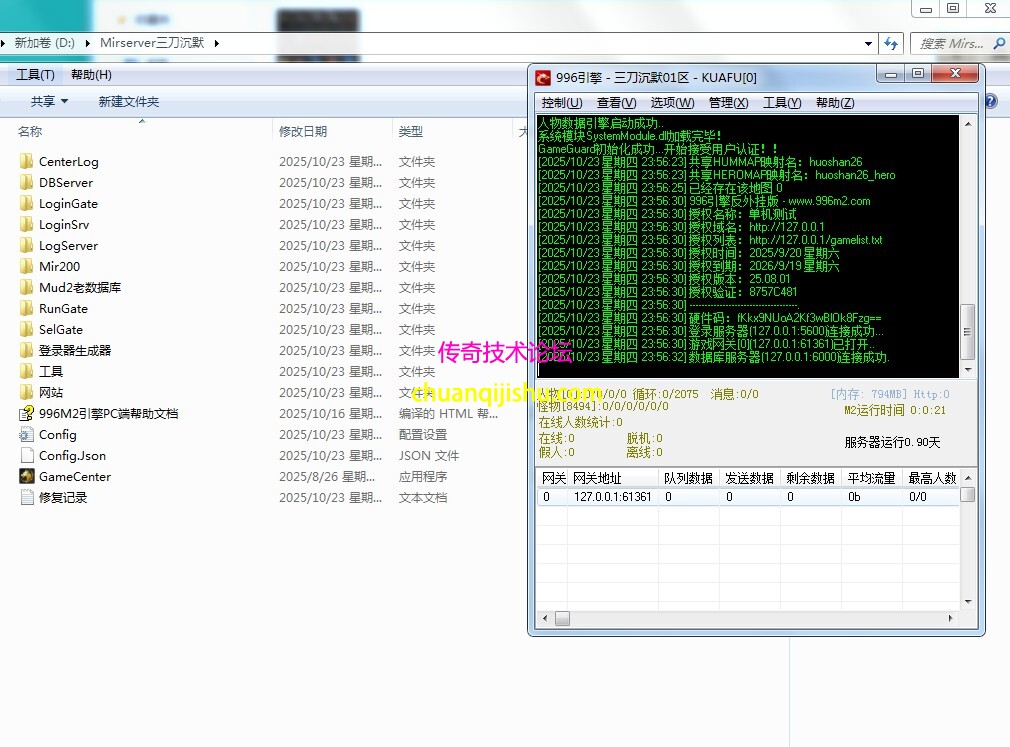The width and height of the screenshot is (1010, 747).
Task: Open the address bar history dropdown
Action: click(868, 43)
